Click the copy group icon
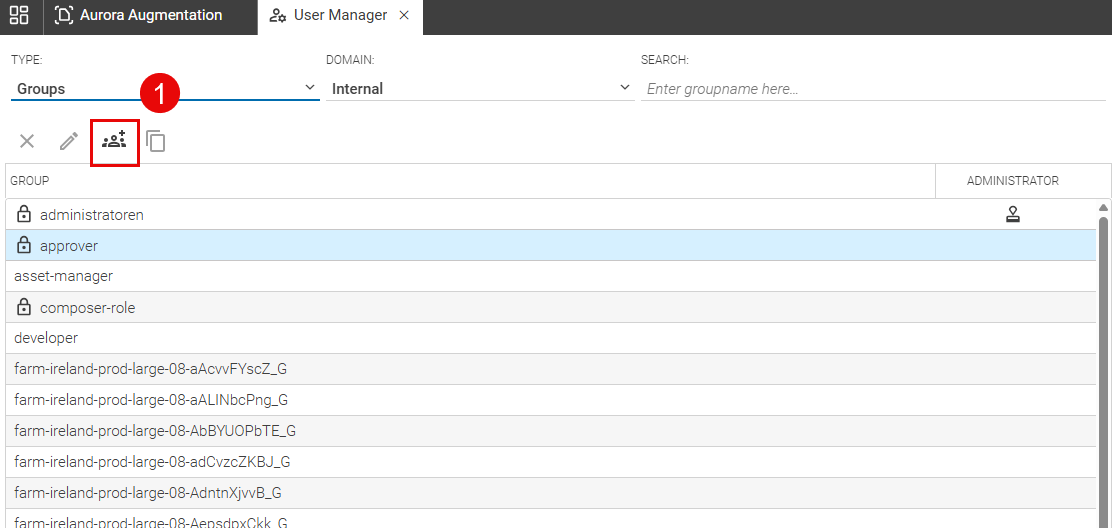Screen dimensions: 1112x528 [156, 141]
